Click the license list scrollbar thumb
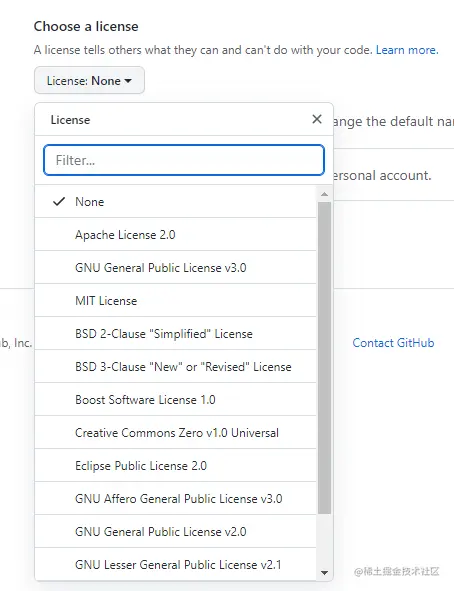Image resolution: width=454 pixels, height=591 pixels. click(x=324, y=358)
